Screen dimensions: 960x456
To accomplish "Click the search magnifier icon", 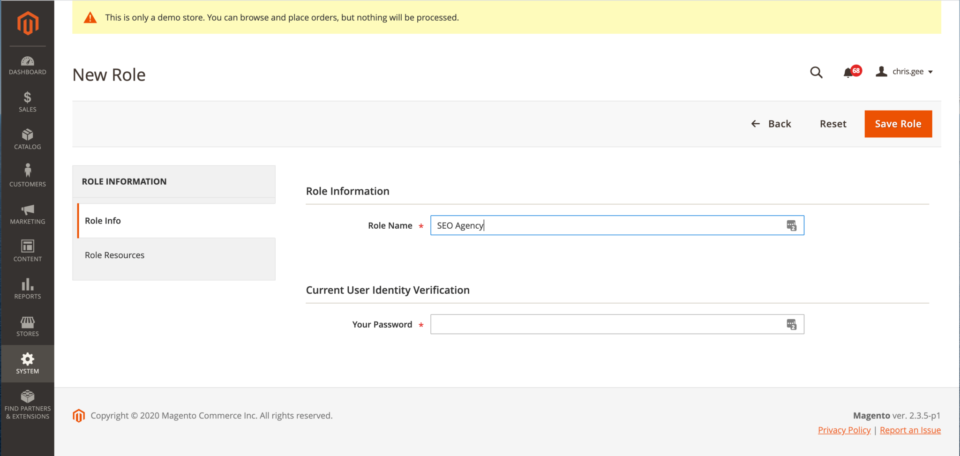I will point(816,72).
